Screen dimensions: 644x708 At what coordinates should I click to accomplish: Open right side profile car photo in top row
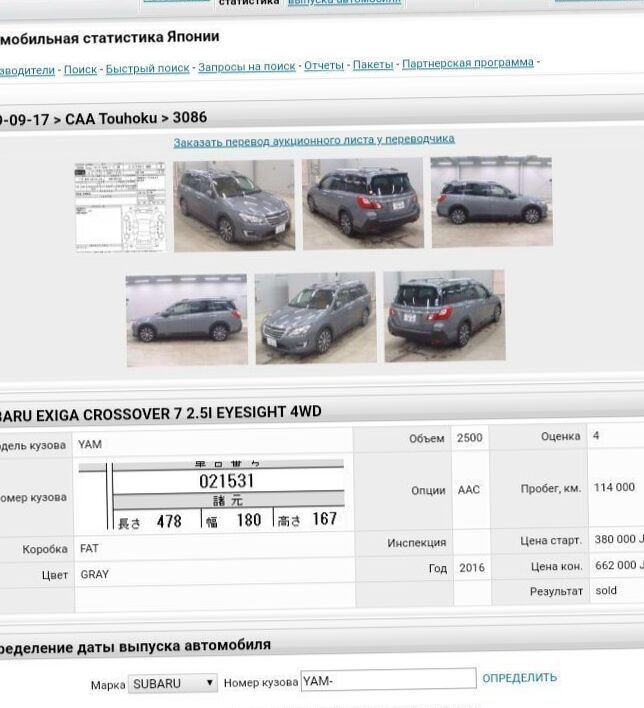click(x=491, y=201)
